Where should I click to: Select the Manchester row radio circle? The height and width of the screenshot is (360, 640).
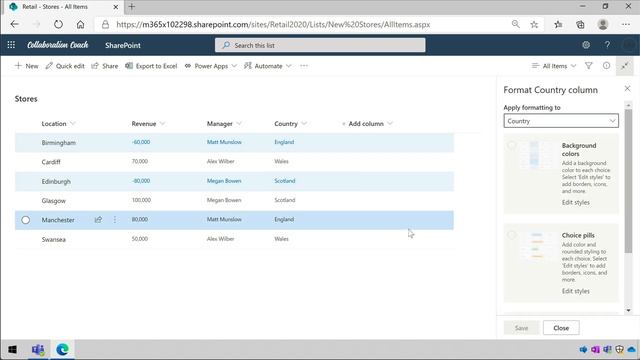pyautogui.click(x=25, y=220)
